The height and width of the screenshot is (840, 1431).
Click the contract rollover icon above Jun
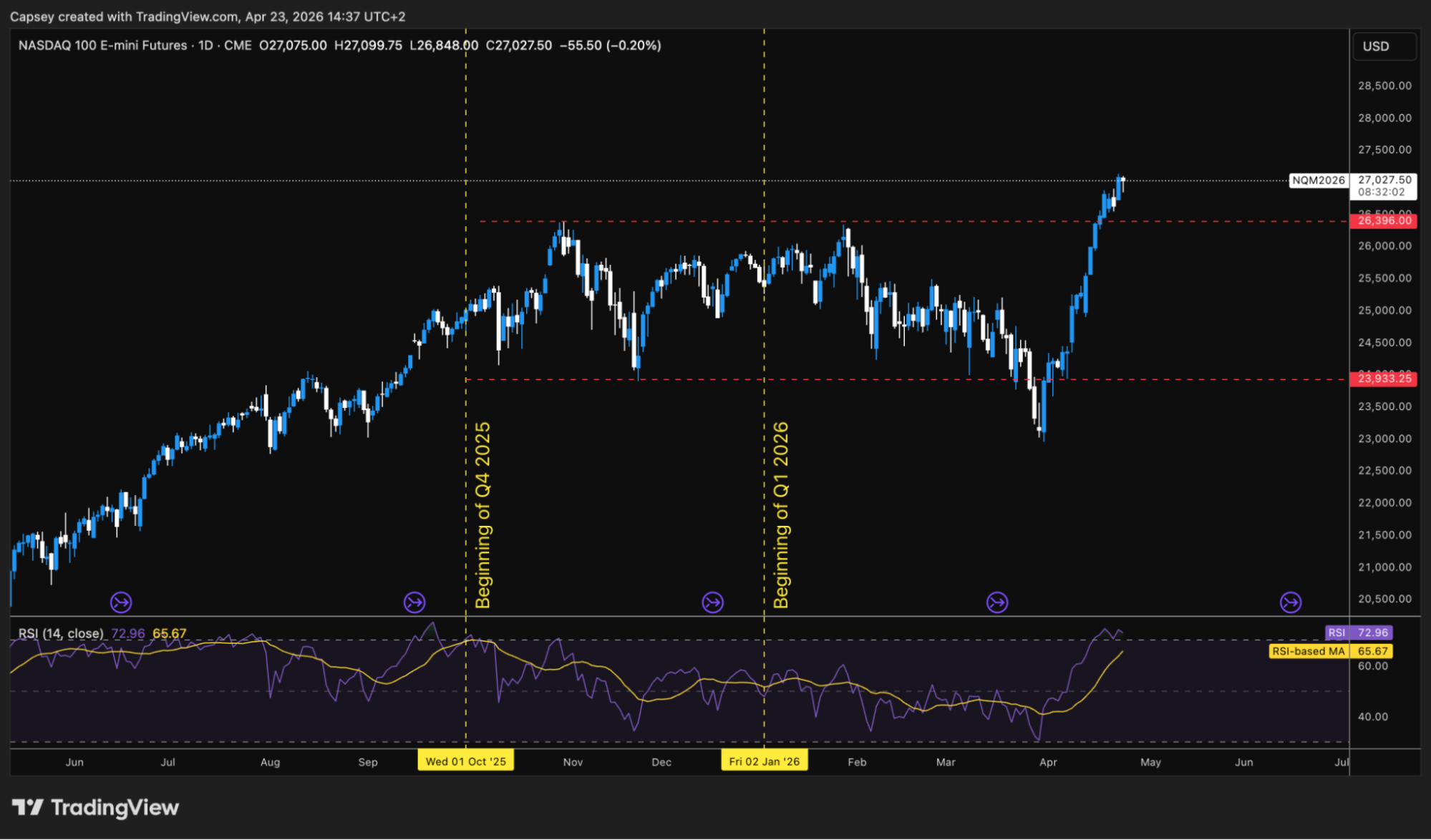click(x=121, y=602)
